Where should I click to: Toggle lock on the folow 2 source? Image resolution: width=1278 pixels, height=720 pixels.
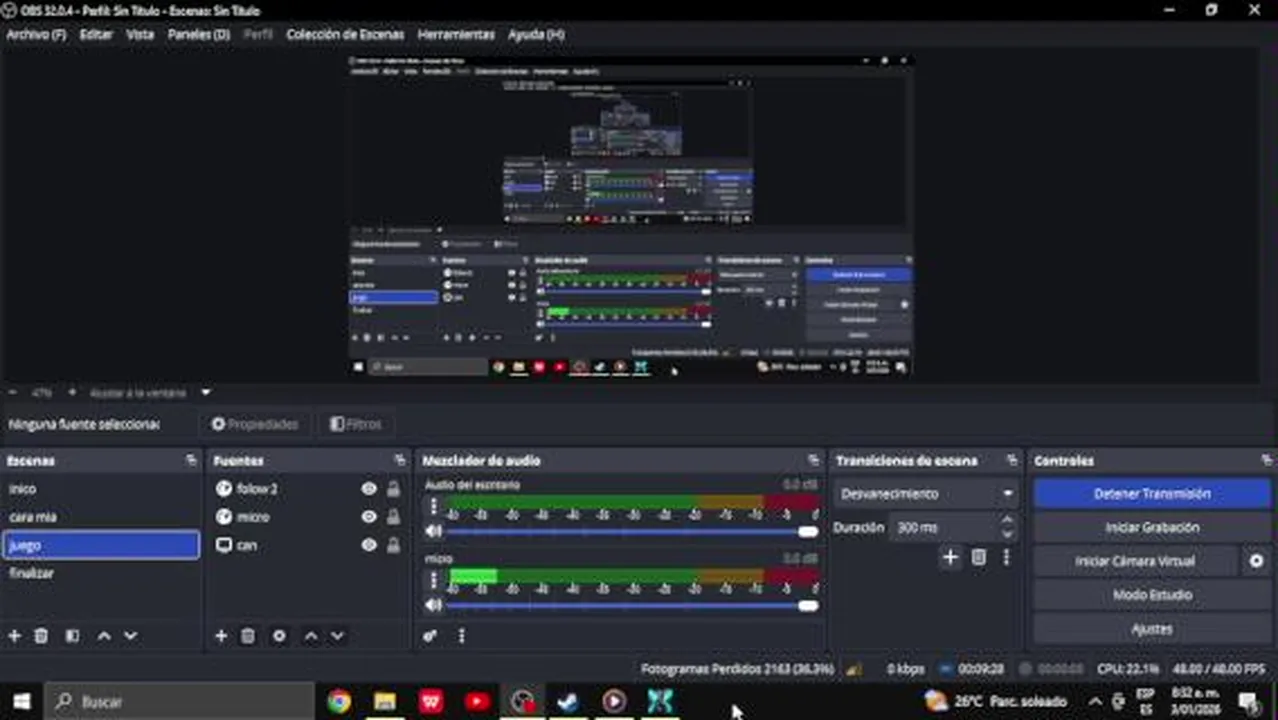click(393, 489)
